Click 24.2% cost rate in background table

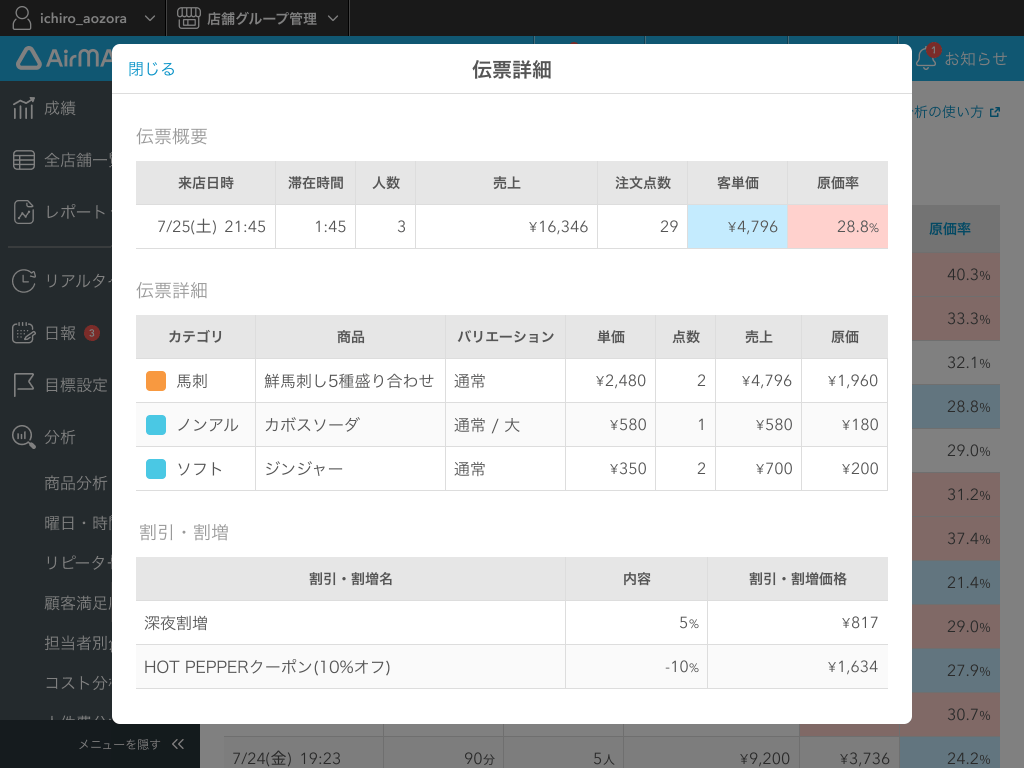point(968,758)
